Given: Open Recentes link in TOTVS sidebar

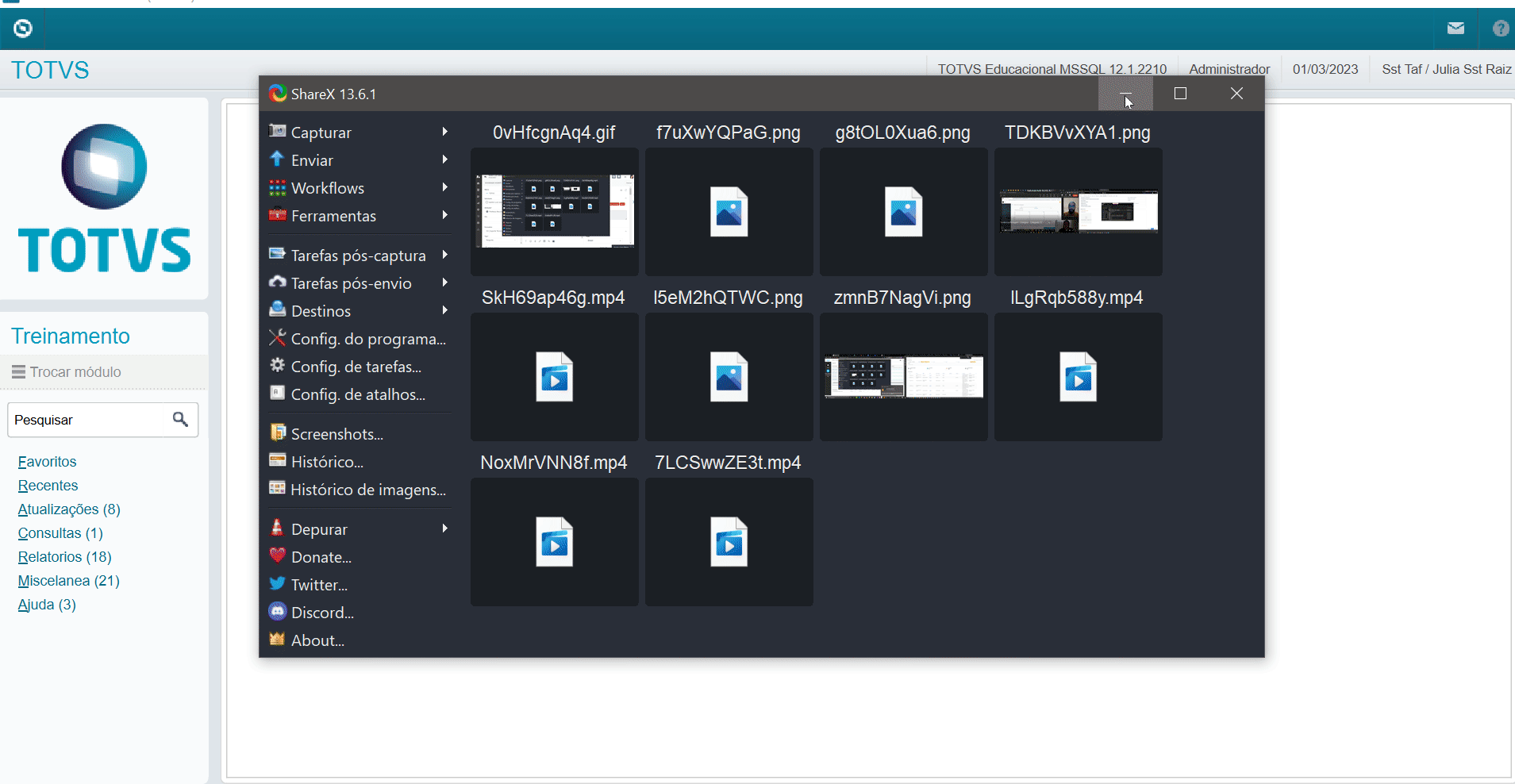Looking at the screenshot, I should 48,486.
